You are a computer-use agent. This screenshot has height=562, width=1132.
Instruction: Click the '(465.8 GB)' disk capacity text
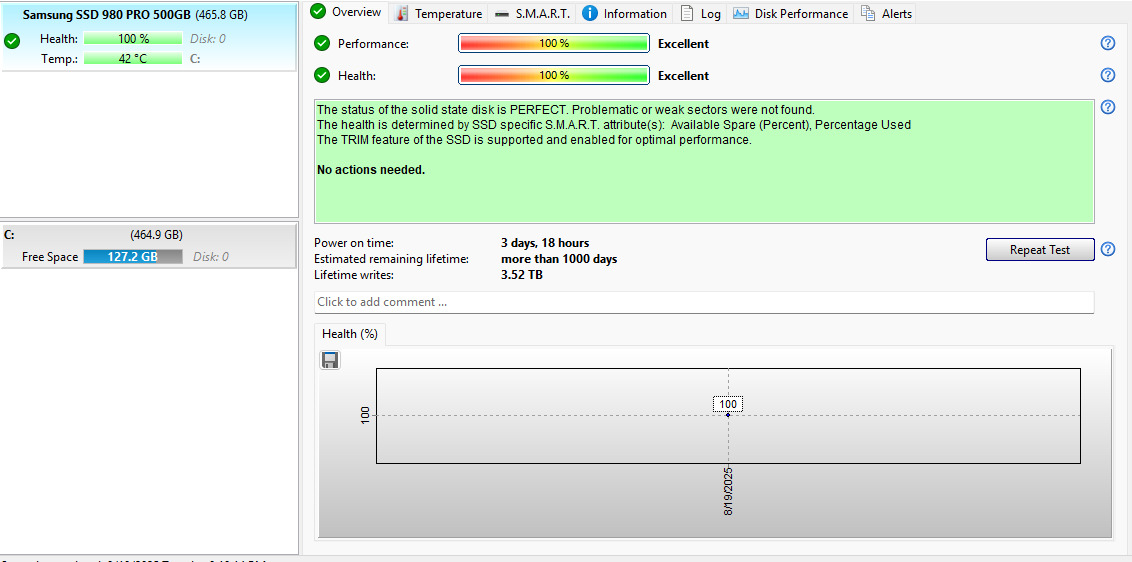coord(222,15)
